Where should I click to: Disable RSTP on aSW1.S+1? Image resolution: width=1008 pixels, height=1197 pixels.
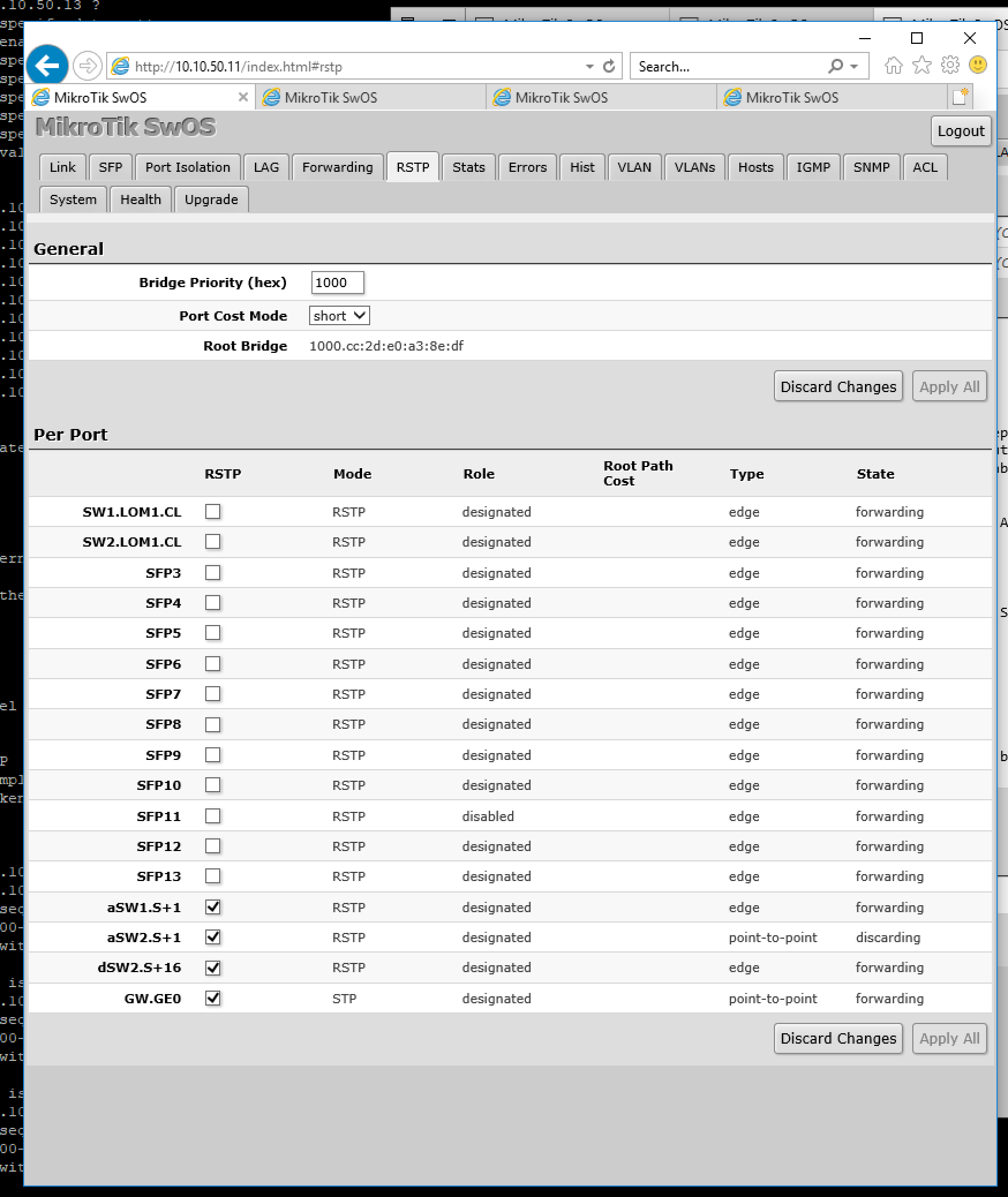click(213, 907)
